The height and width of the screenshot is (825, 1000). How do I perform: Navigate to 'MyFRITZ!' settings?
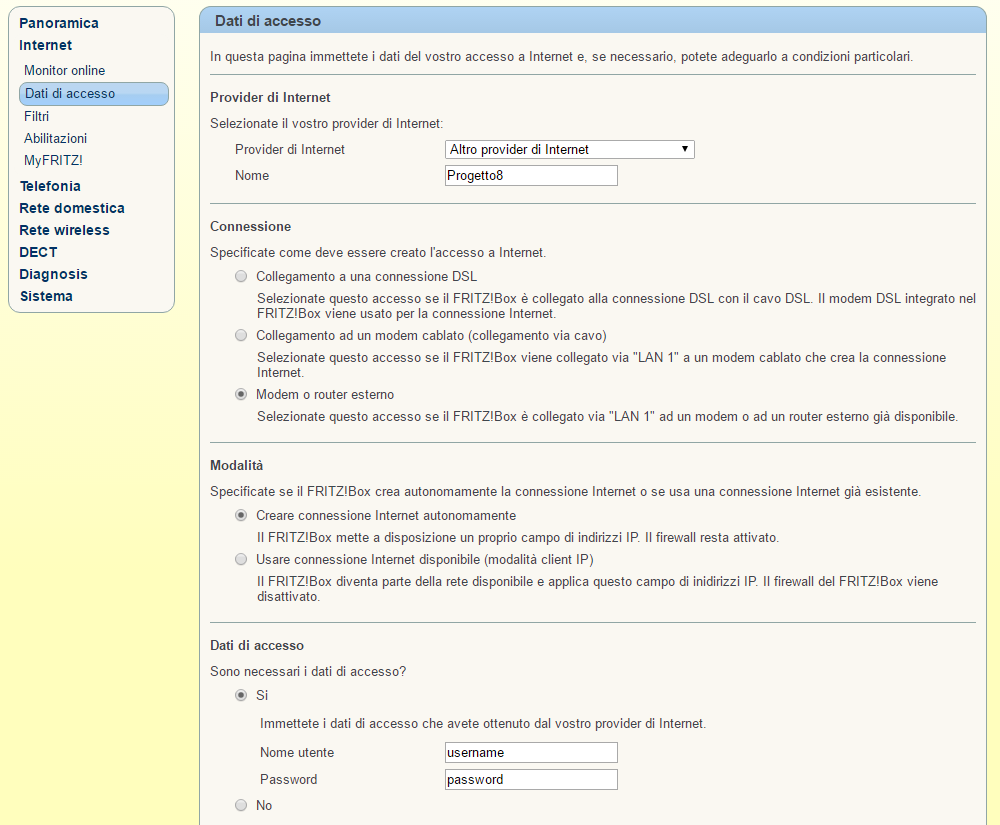pyautogui.click(x=54, y=160)
